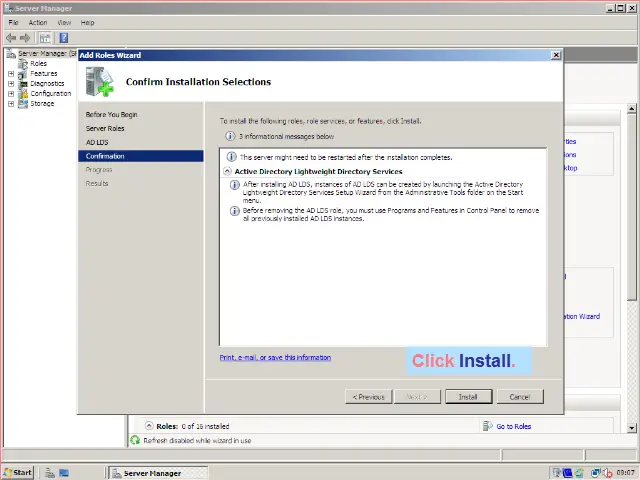
Task: Click scroll up arrow in Server Manager pane
Action: (x=632, y=109)
